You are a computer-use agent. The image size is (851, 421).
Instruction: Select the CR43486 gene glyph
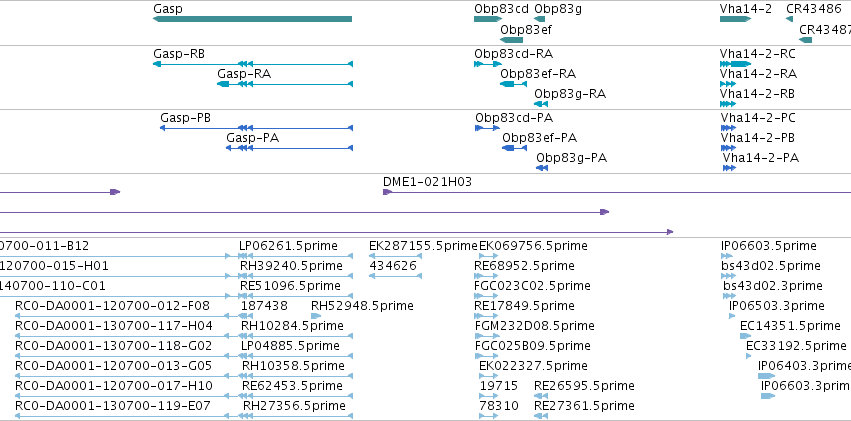(x=790, y=19)
